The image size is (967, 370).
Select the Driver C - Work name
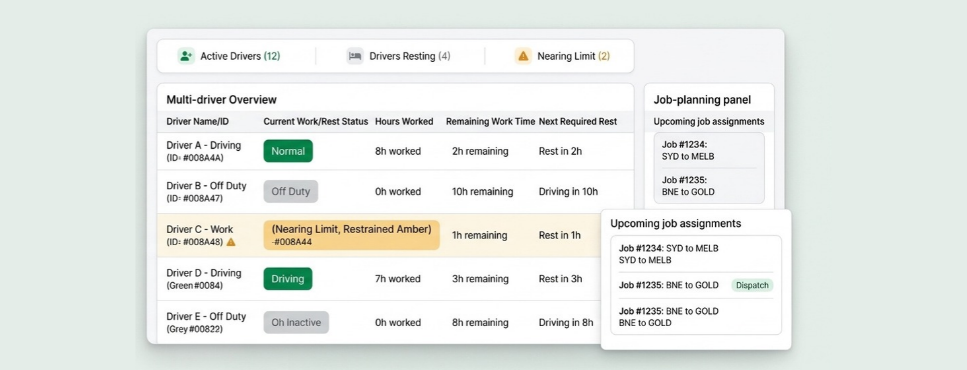click(200, 229)
